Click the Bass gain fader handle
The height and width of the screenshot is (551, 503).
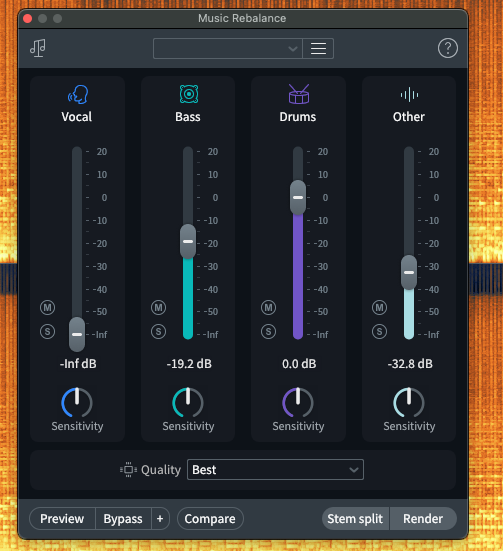click(188, 241)
